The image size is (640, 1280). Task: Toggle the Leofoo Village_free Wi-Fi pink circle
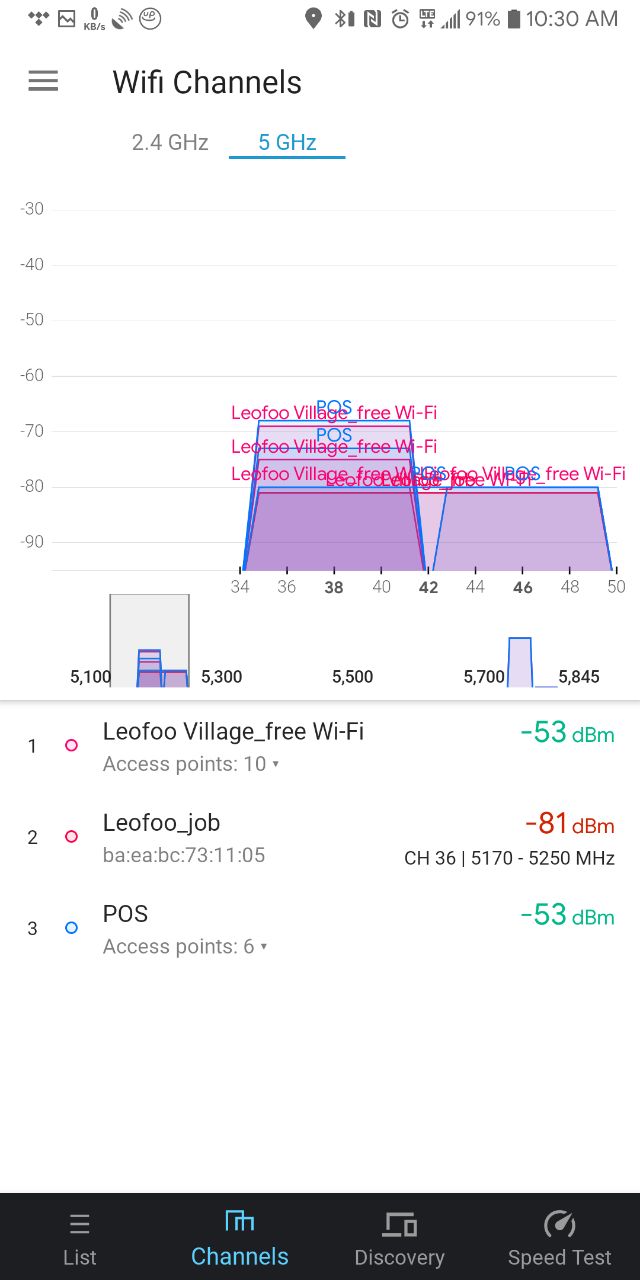pos(71,745)
